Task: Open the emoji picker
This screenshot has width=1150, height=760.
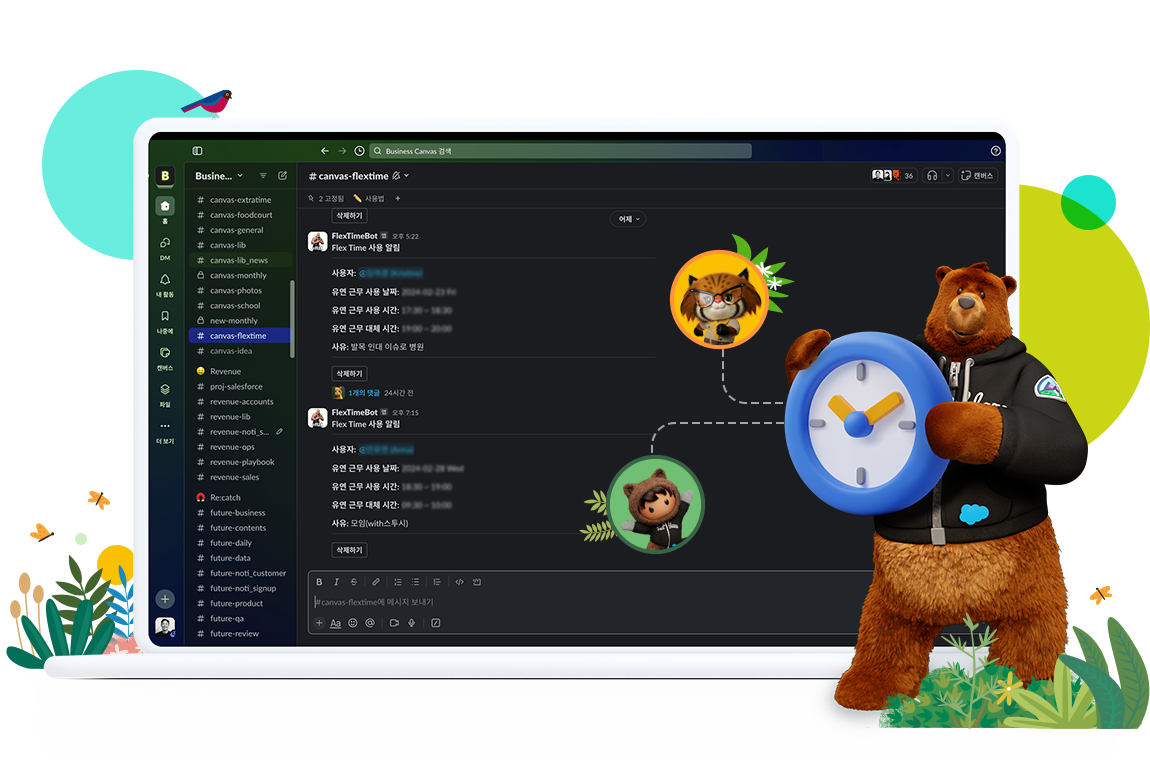Action: (353, 623)
